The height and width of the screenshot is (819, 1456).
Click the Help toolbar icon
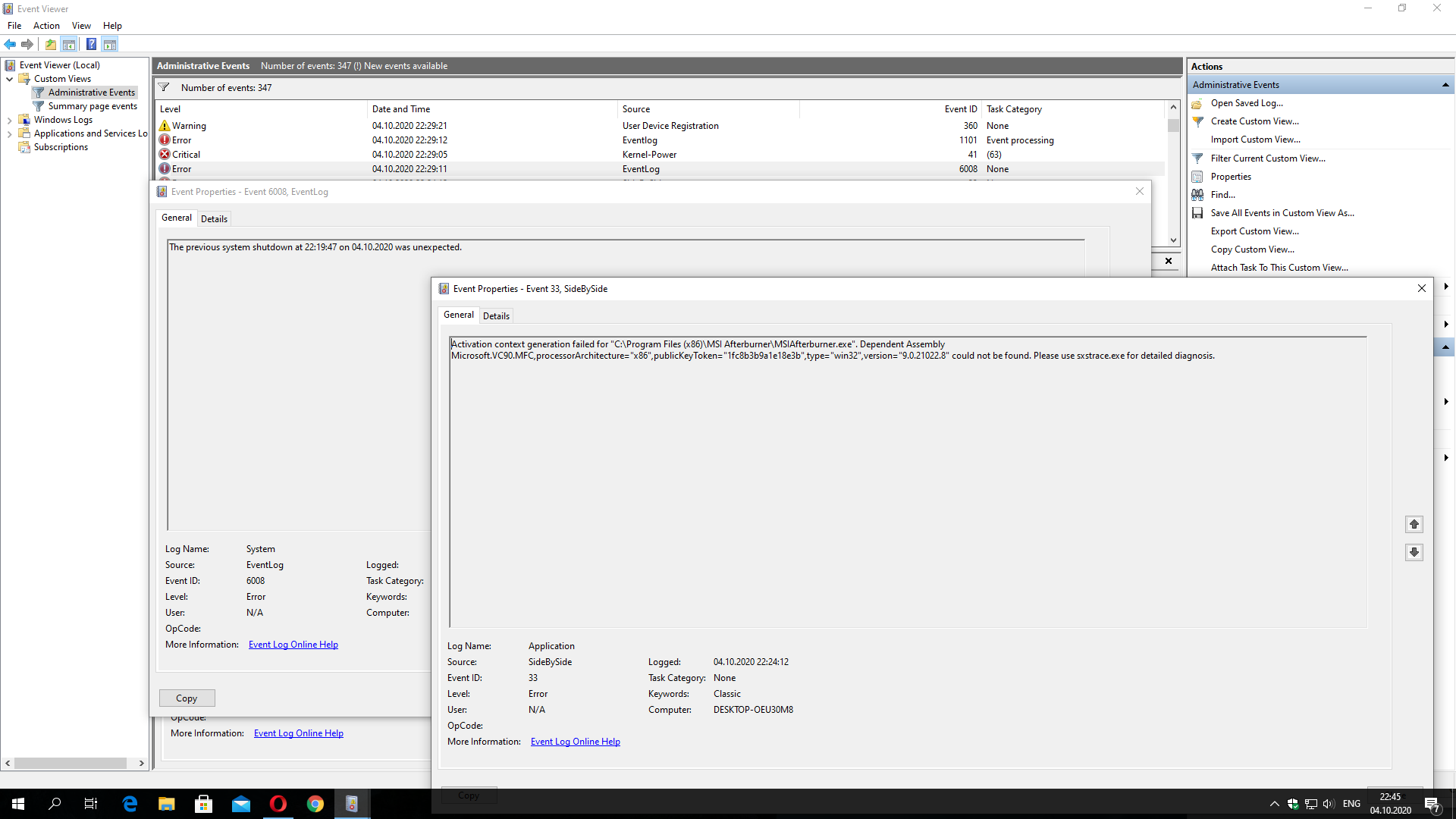[91, 44]
